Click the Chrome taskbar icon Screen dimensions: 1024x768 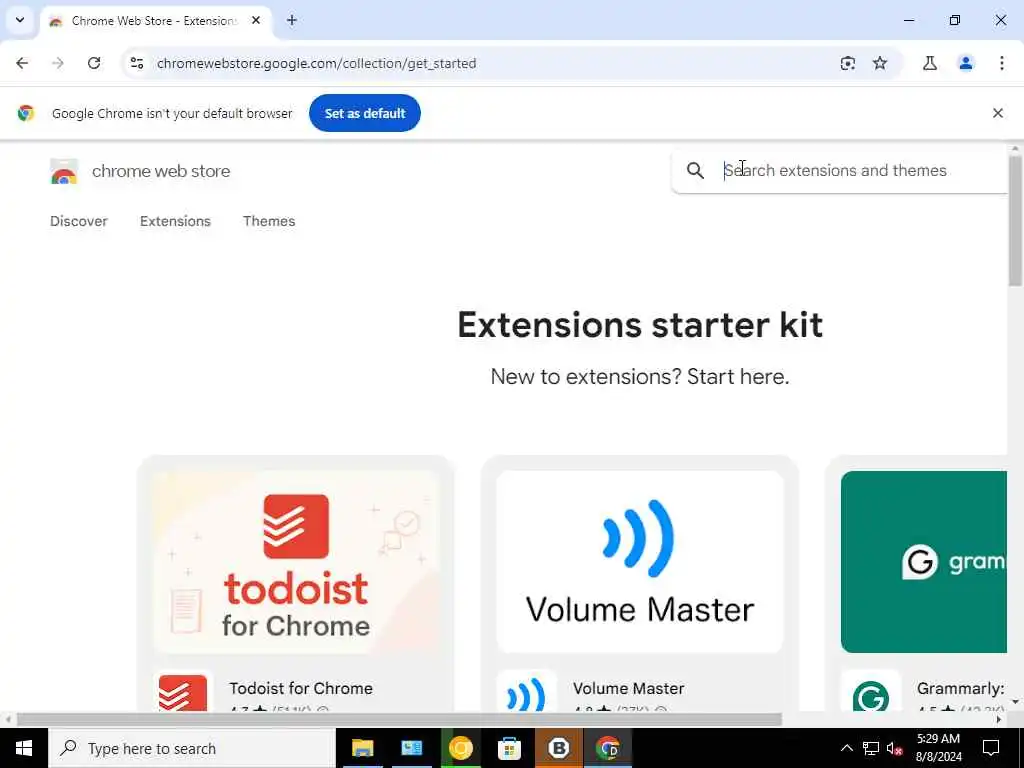607,748
